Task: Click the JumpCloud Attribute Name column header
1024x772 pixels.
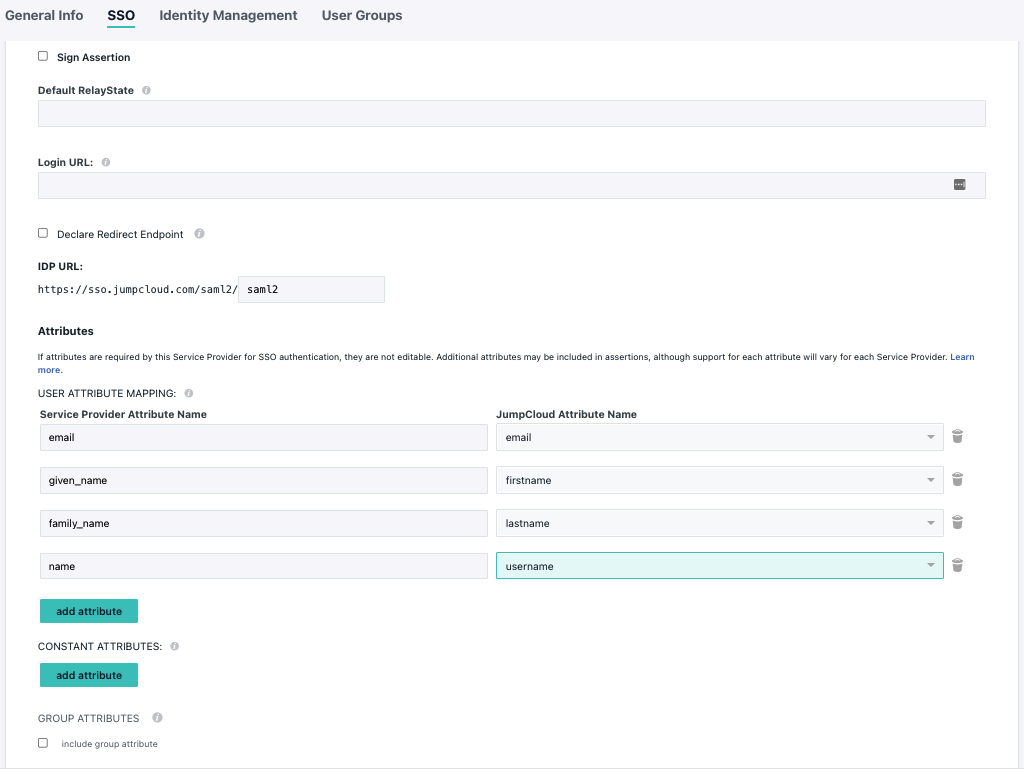Action: 566,414
